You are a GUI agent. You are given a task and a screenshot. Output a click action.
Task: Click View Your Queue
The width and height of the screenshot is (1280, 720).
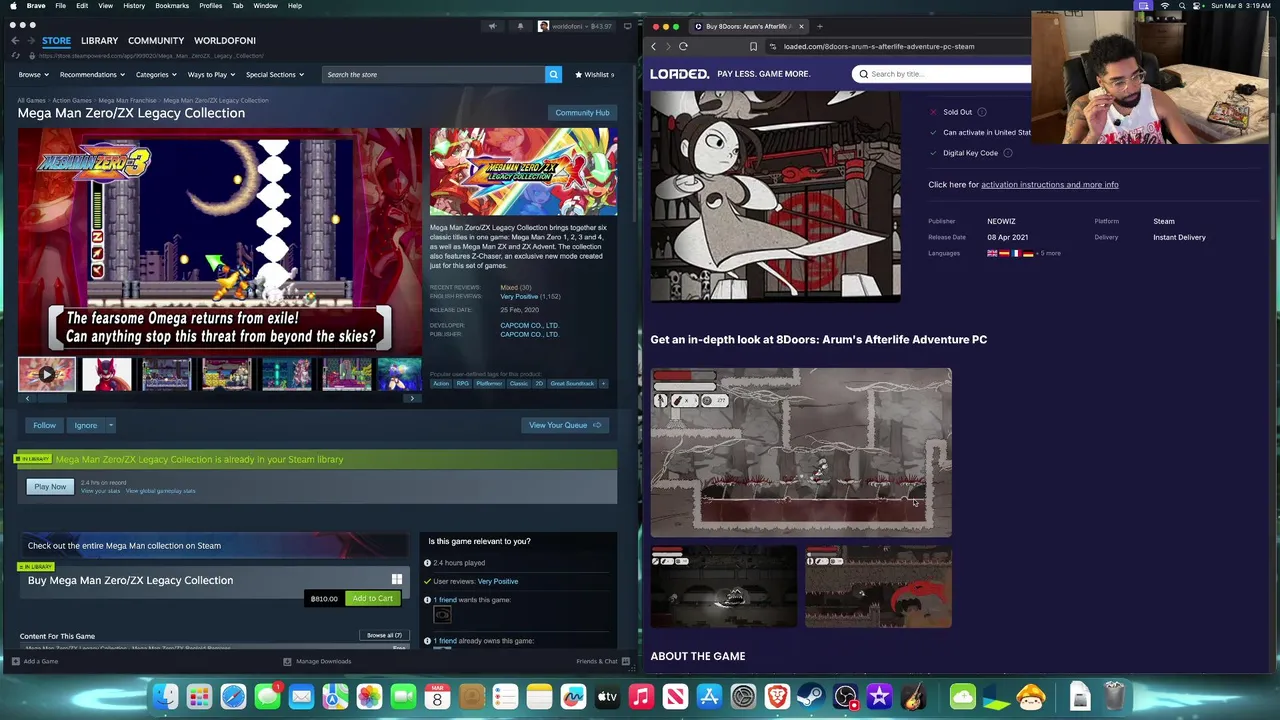tap(565, 425)
